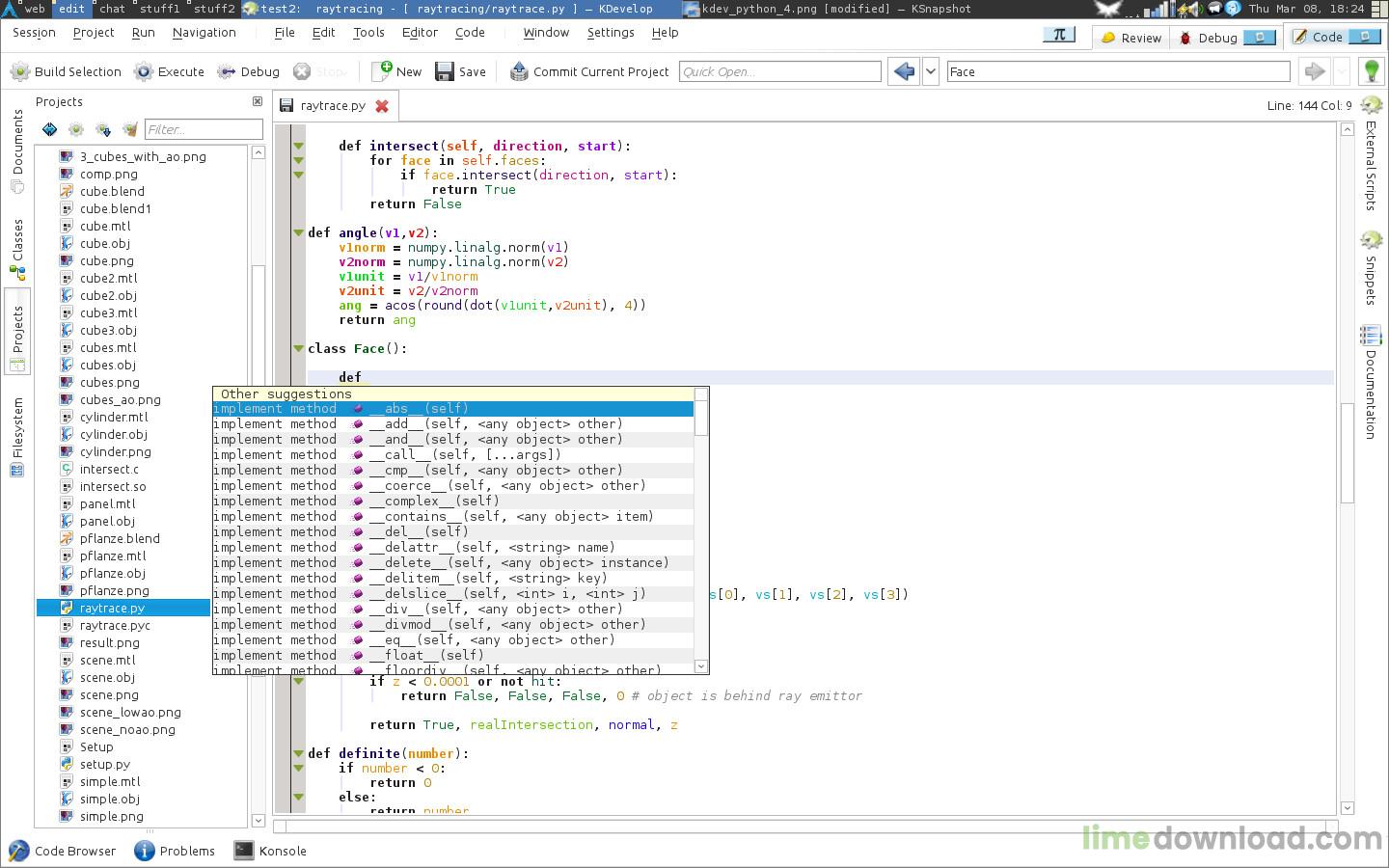Select raytrace.pyc in the project tree
This screenshot has width=1389, height=868.
(115, 625)
